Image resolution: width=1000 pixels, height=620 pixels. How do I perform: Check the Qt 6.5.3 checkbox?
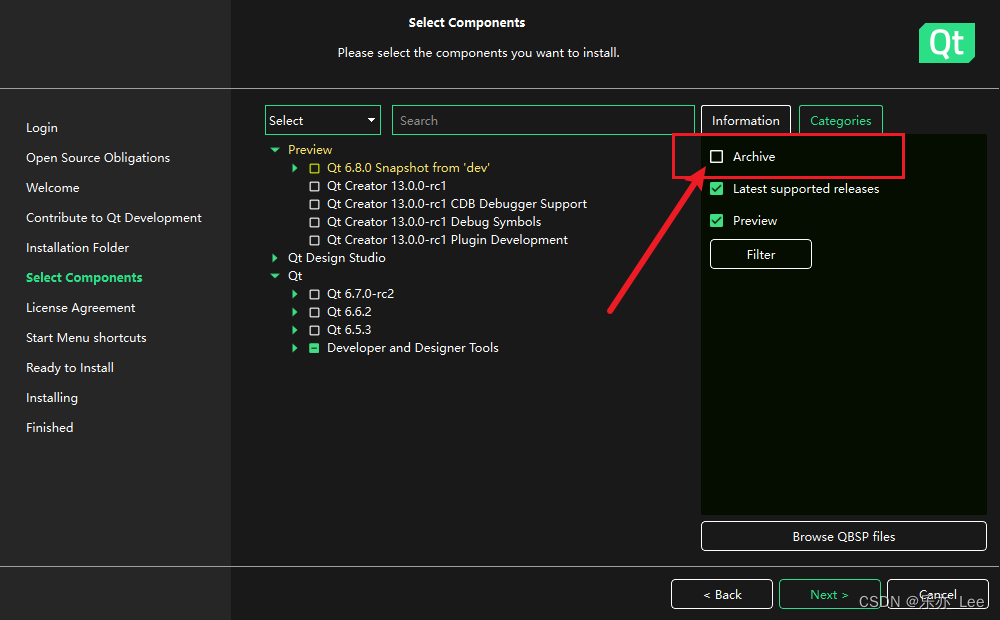(x=314, y=330)
